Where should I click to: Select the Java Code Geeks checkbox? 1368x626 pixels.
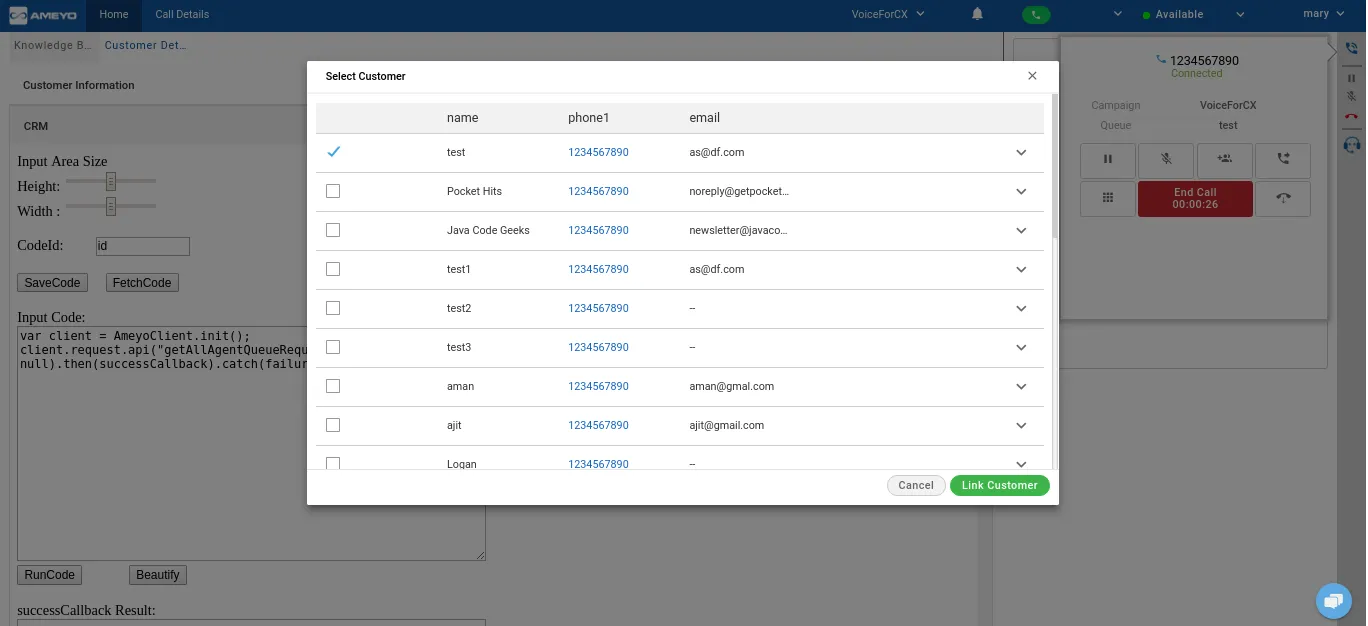[333, 230]
